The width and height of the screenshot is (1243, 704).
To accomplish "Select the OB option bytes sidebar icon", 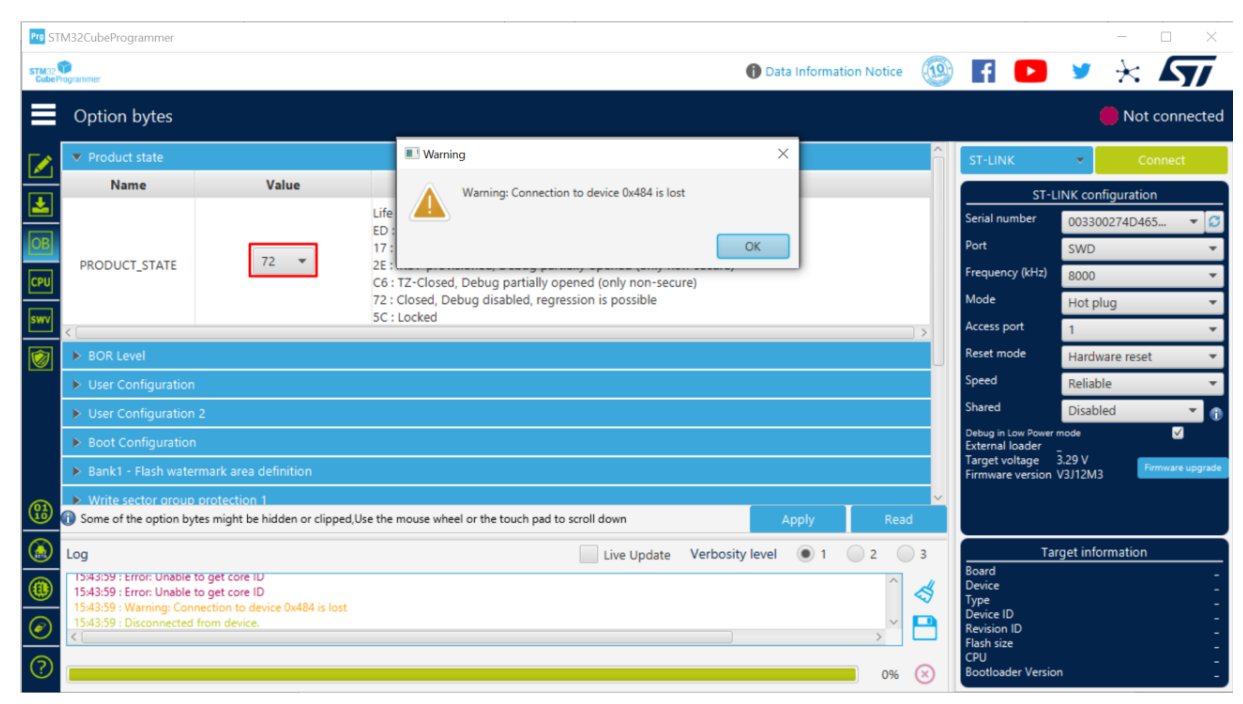I will 41,243.
